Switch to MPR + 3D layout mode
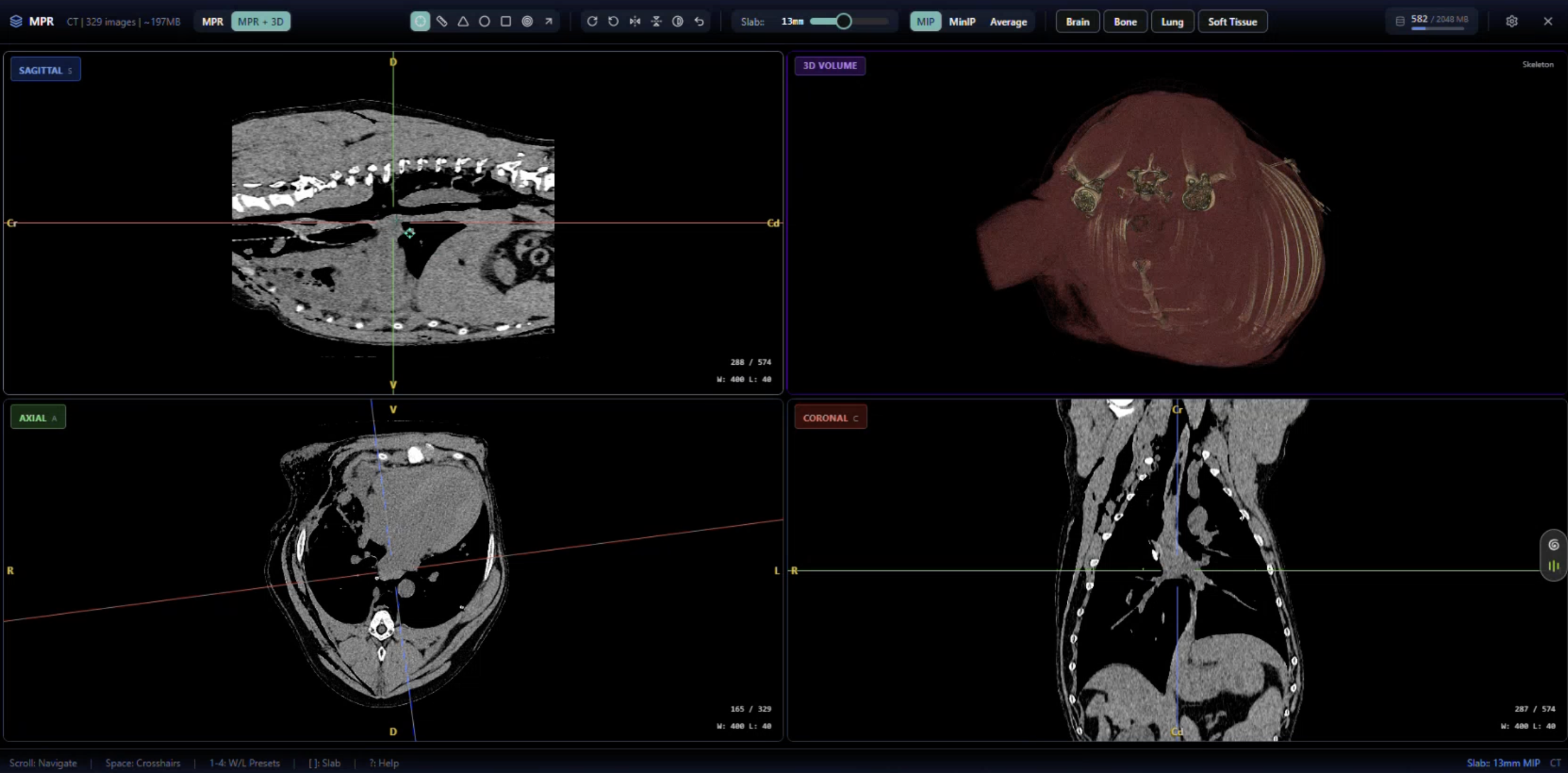Viewport: 1568px width, 773px height. 261,22
